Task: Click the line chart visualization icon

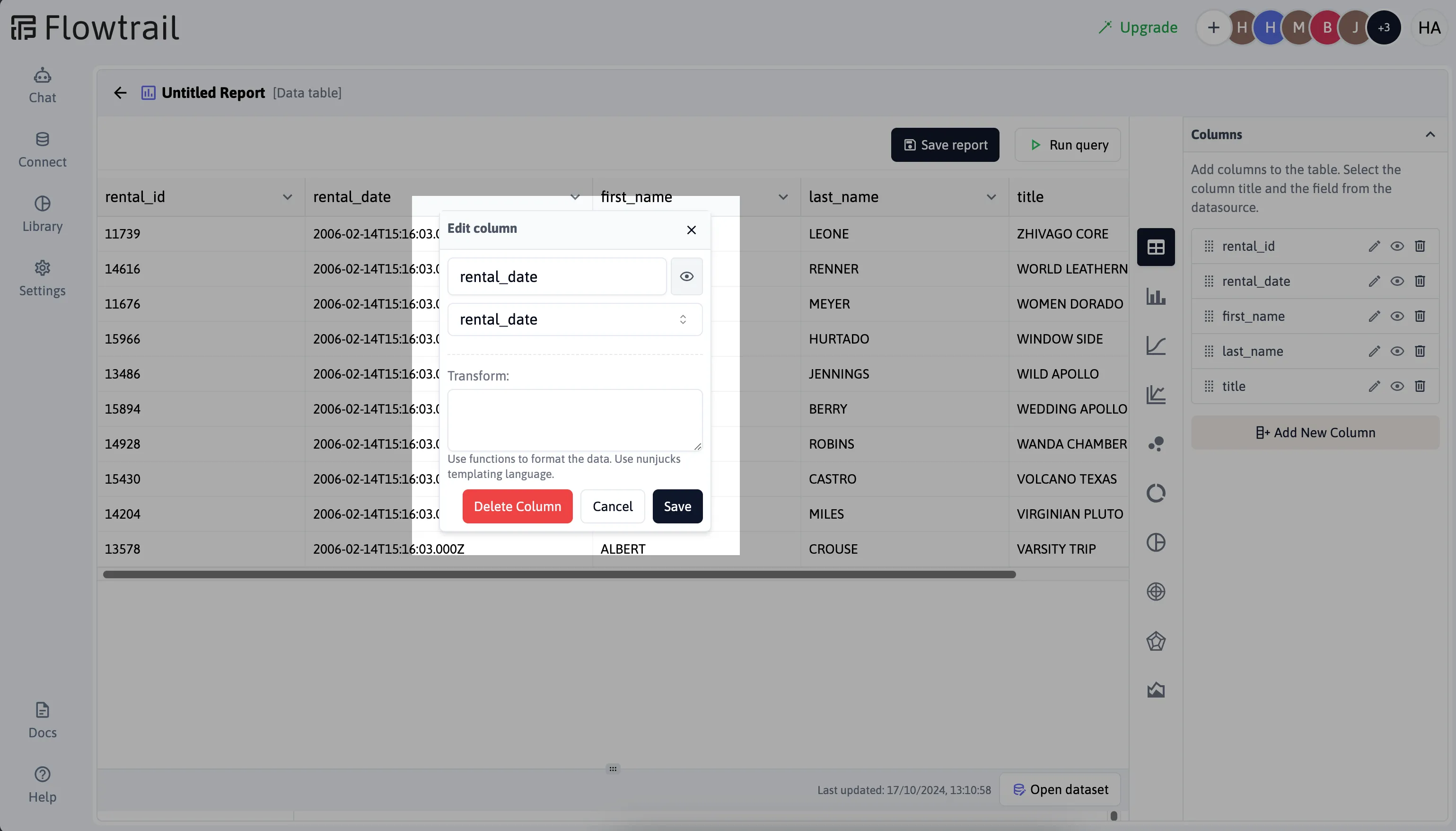Action: pyautogui.click(x=1156, y=346)
